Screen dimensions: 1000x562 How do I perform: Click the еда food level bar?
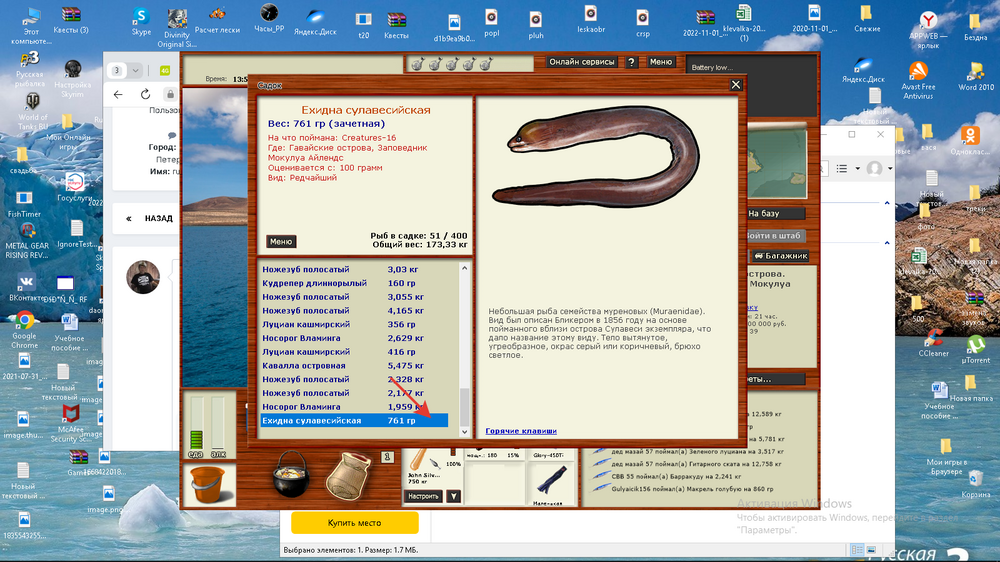coord(196,423)
